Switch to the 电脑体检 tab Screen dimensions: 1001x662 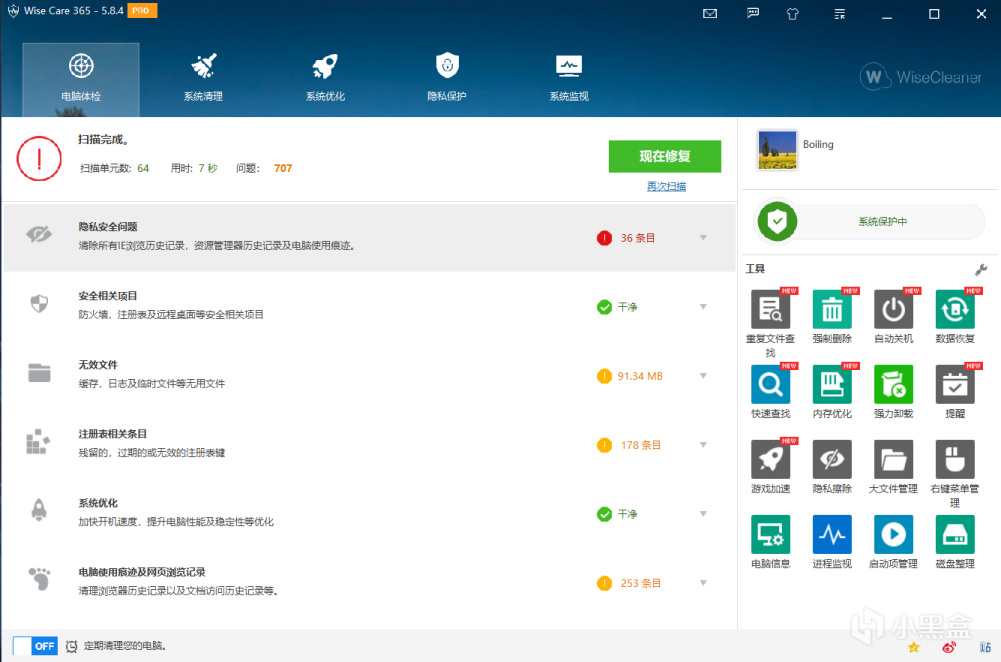[x=81, y=79]
